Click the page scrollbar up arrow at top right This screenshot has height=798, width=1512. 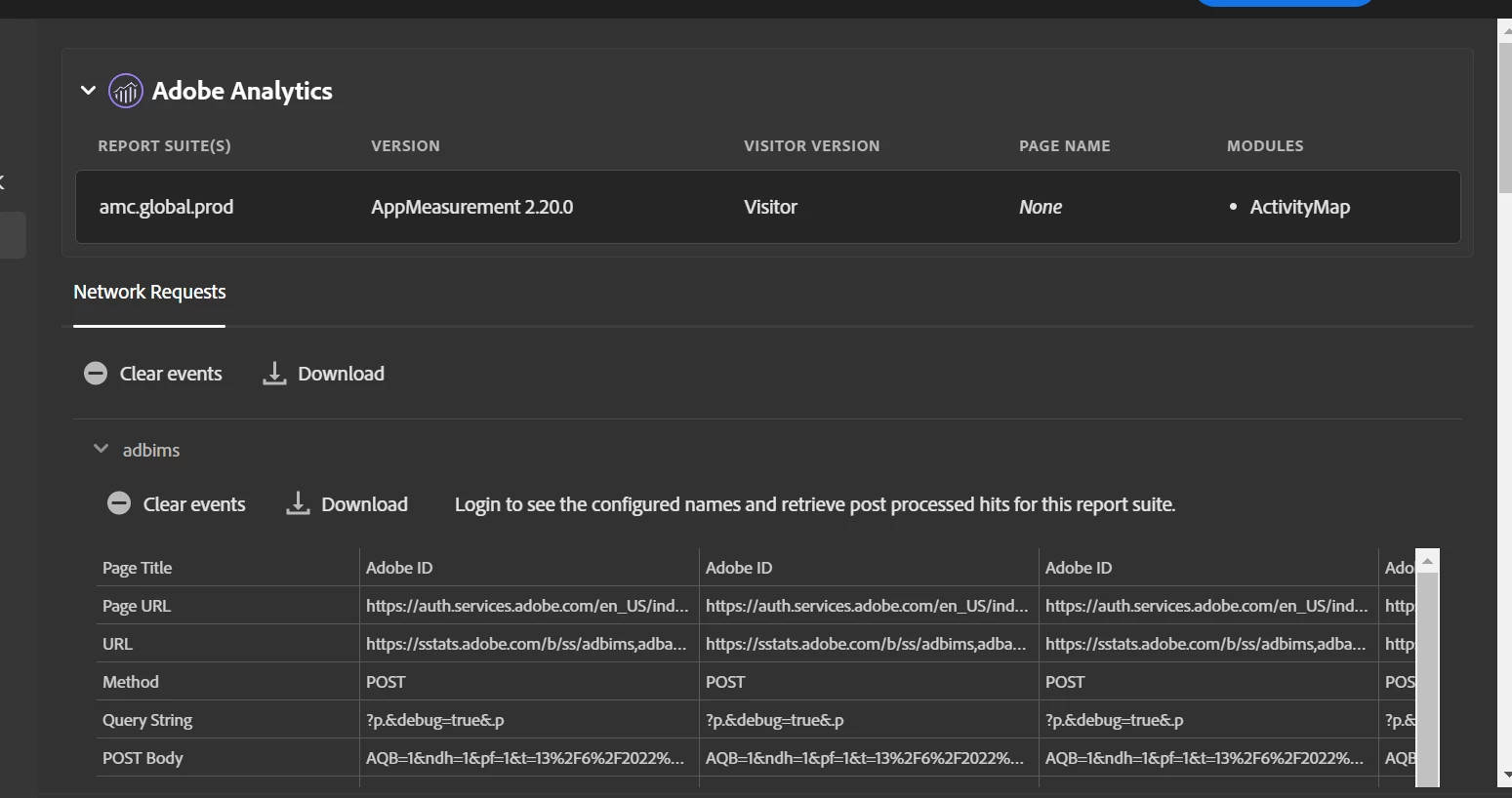pos(1505,30)
